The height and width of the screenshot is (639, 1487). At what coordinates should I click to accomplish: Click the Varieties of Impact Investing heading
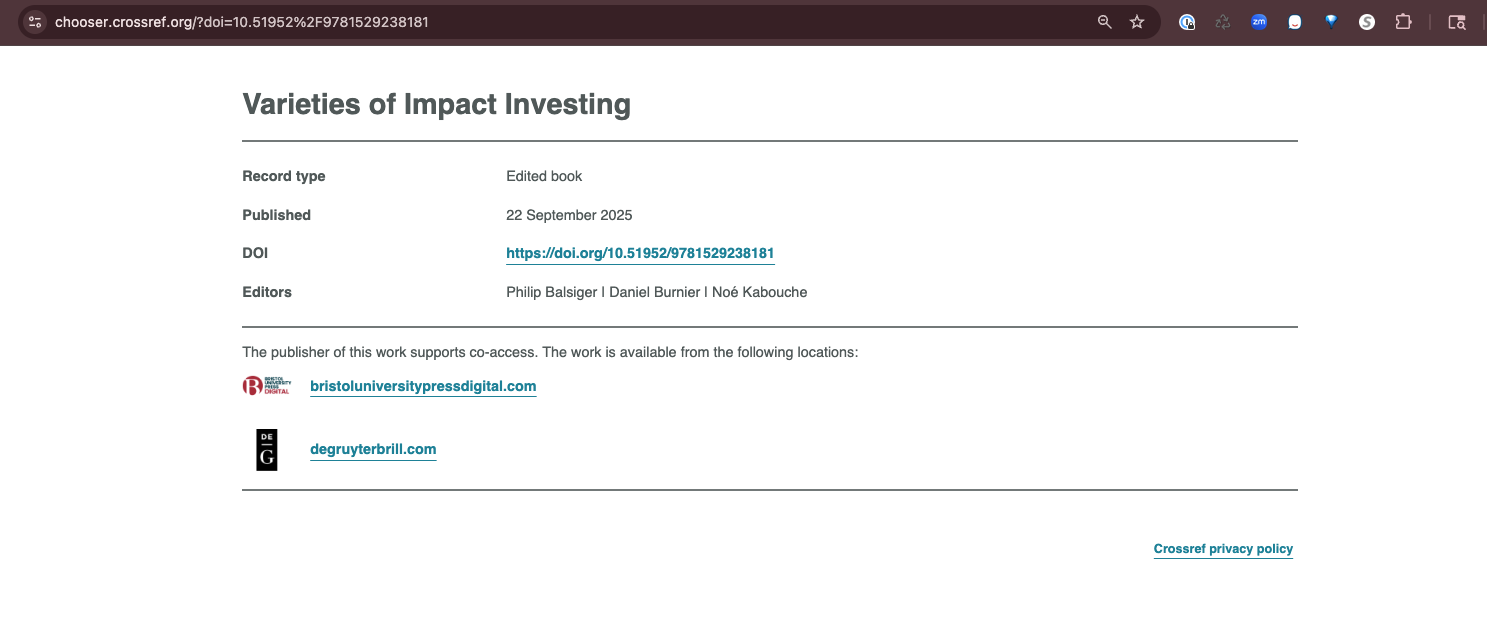(x=436, y=104)
